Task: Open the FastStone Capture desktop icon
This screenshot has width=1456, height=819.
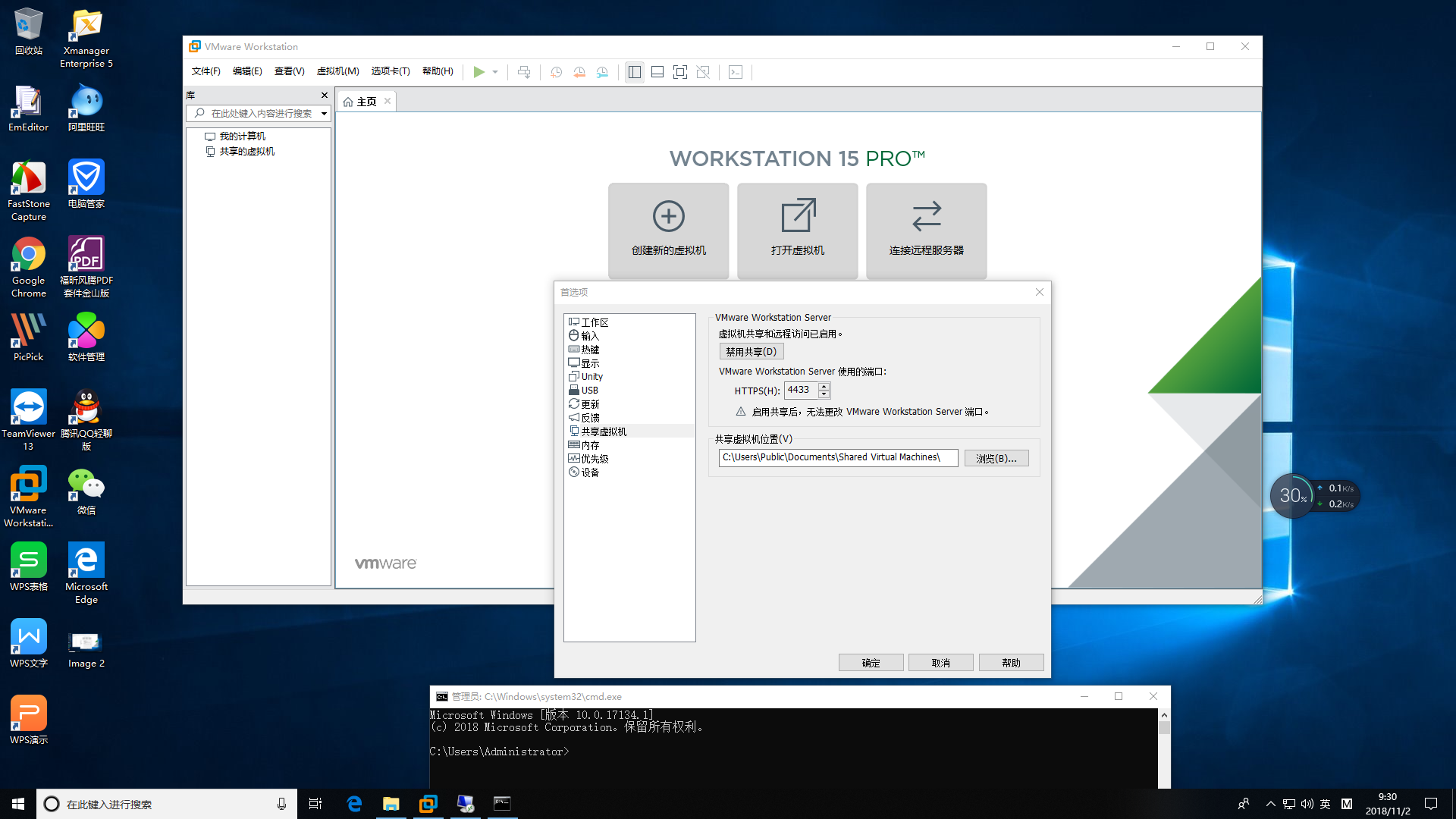Action: [x=29, y=190]
